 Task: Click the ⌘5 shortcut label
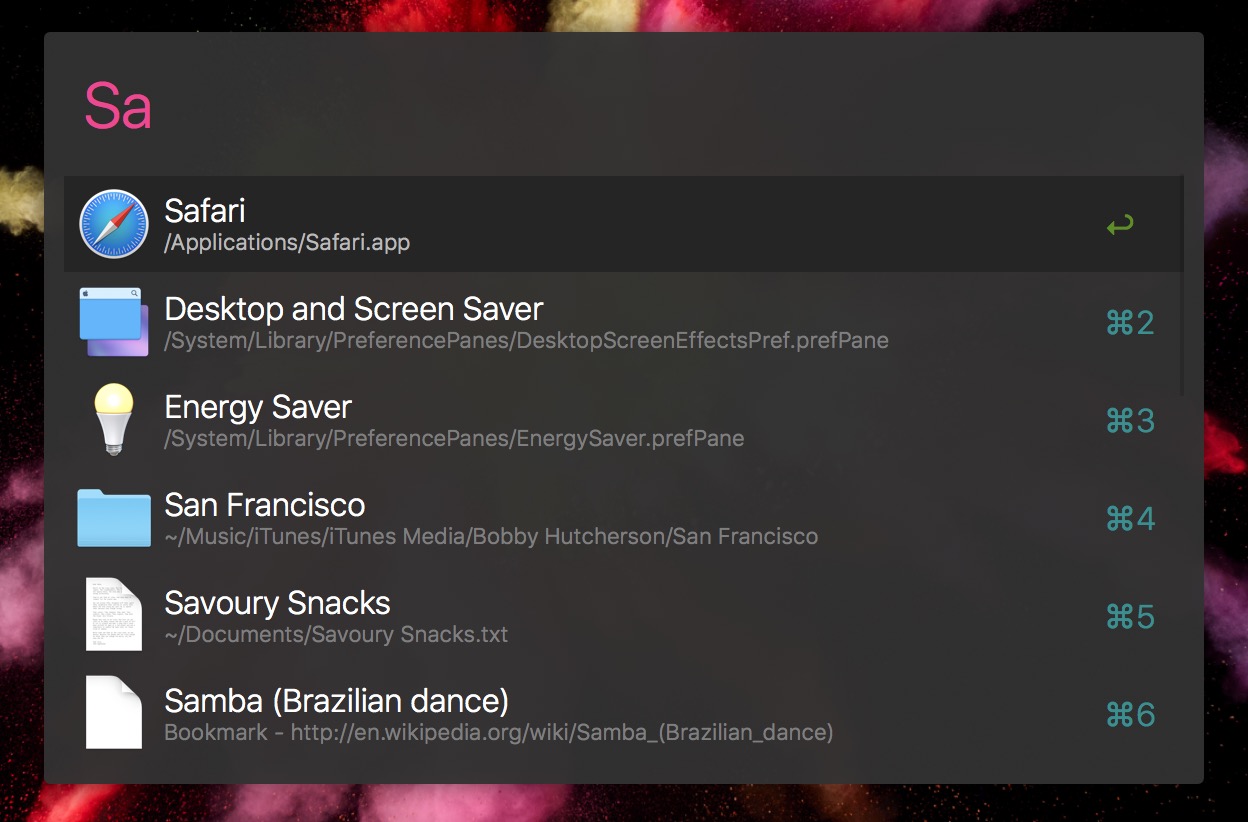pos(1130,617)
